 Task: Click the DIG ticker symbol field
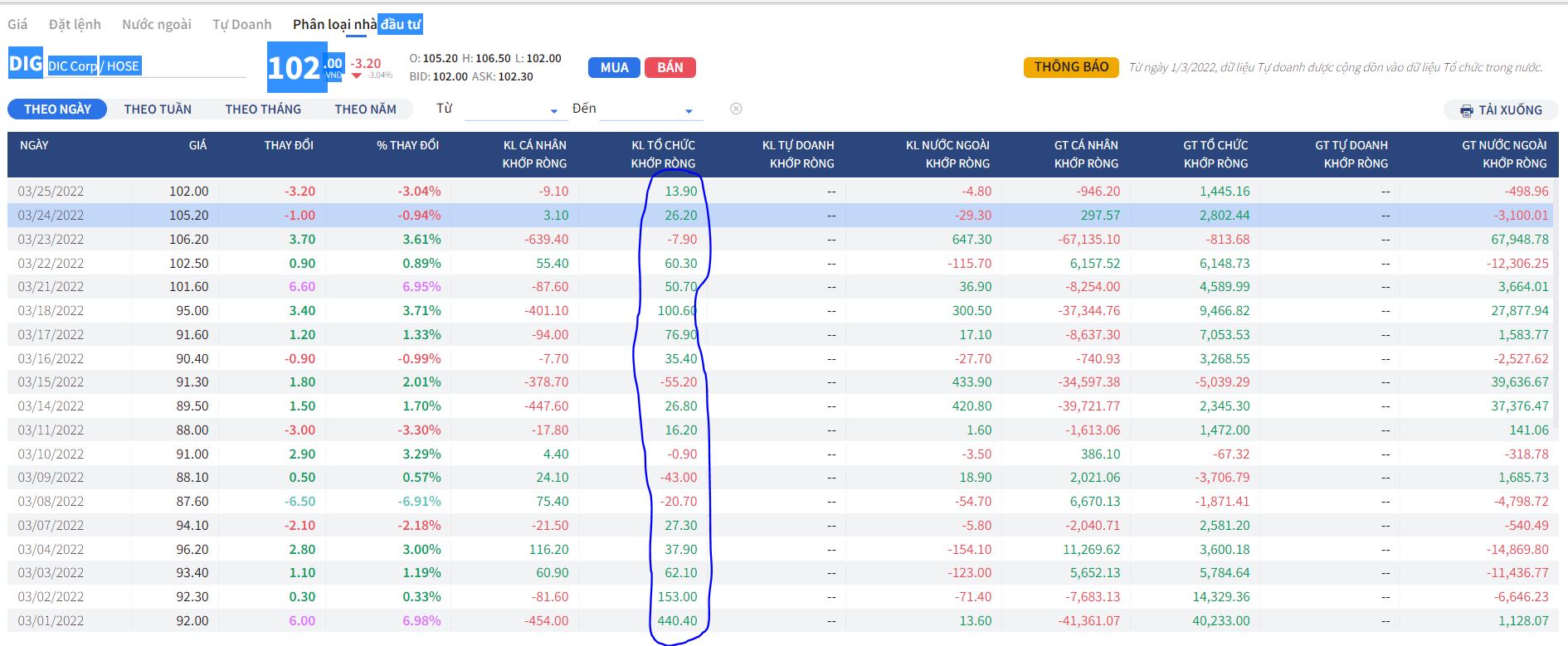click(26, 63)
